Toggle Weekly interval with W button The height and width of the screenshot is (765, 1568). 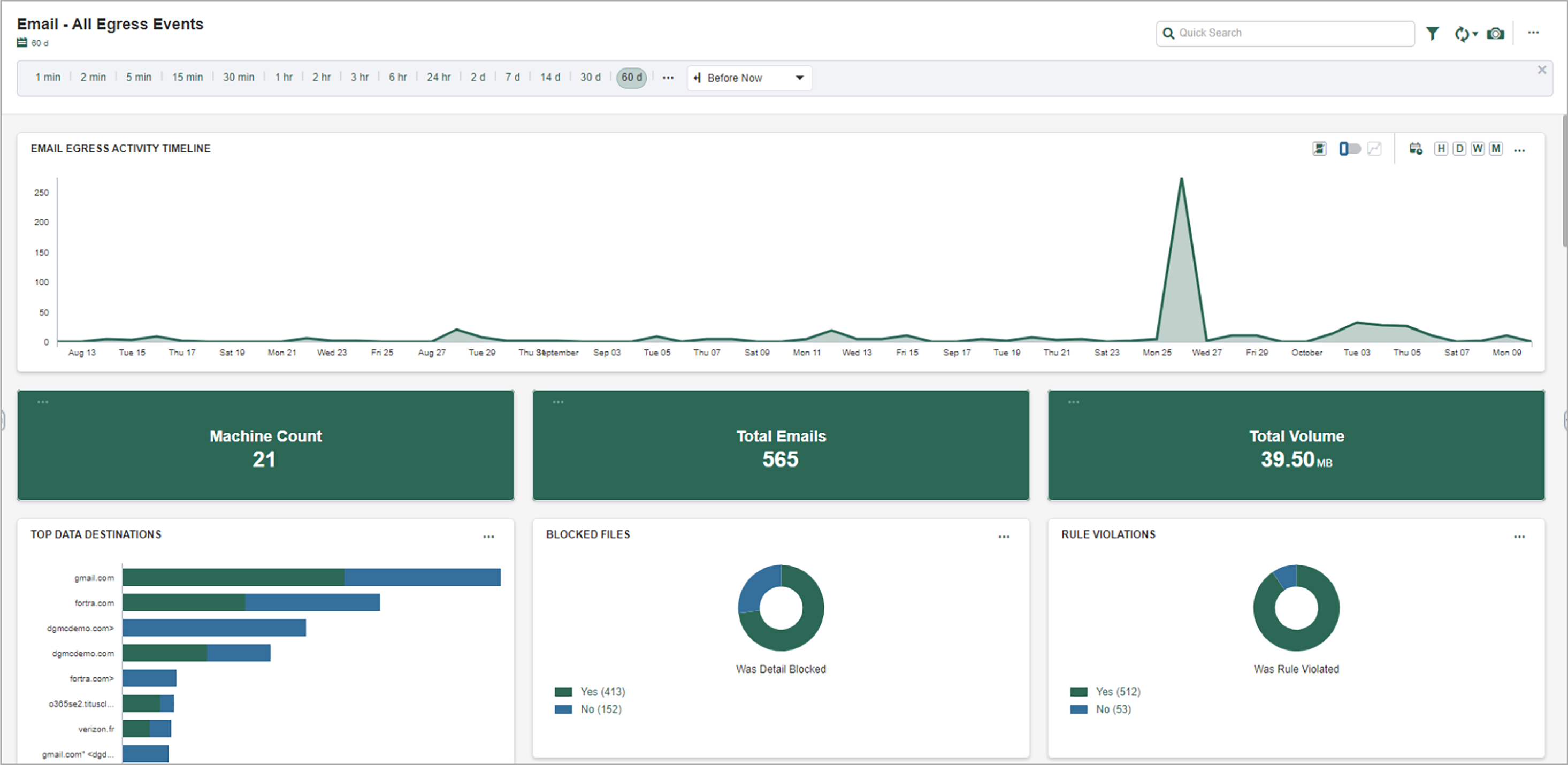click(x=1477, y=149)
